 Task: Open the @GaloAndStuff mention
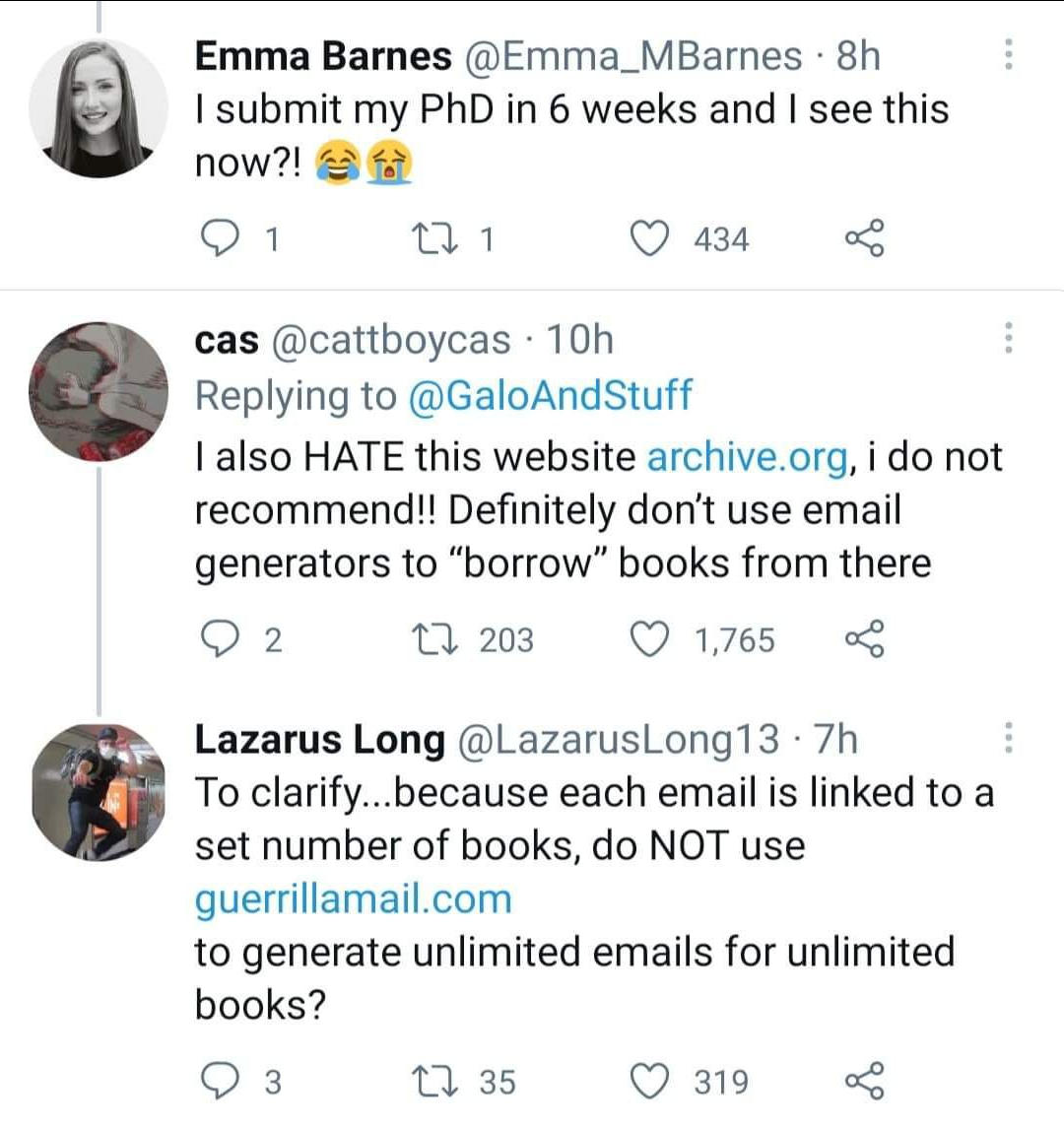coord(550,395)
